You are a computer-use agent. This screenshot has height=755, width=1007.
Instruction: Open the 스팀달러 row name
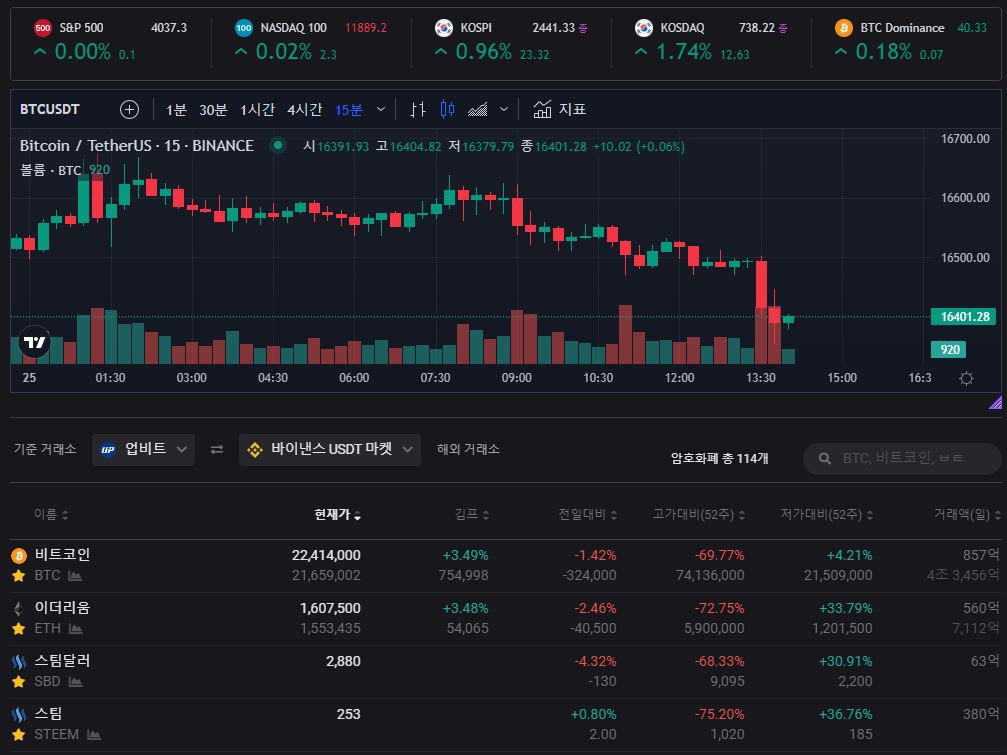click(62, 660)
